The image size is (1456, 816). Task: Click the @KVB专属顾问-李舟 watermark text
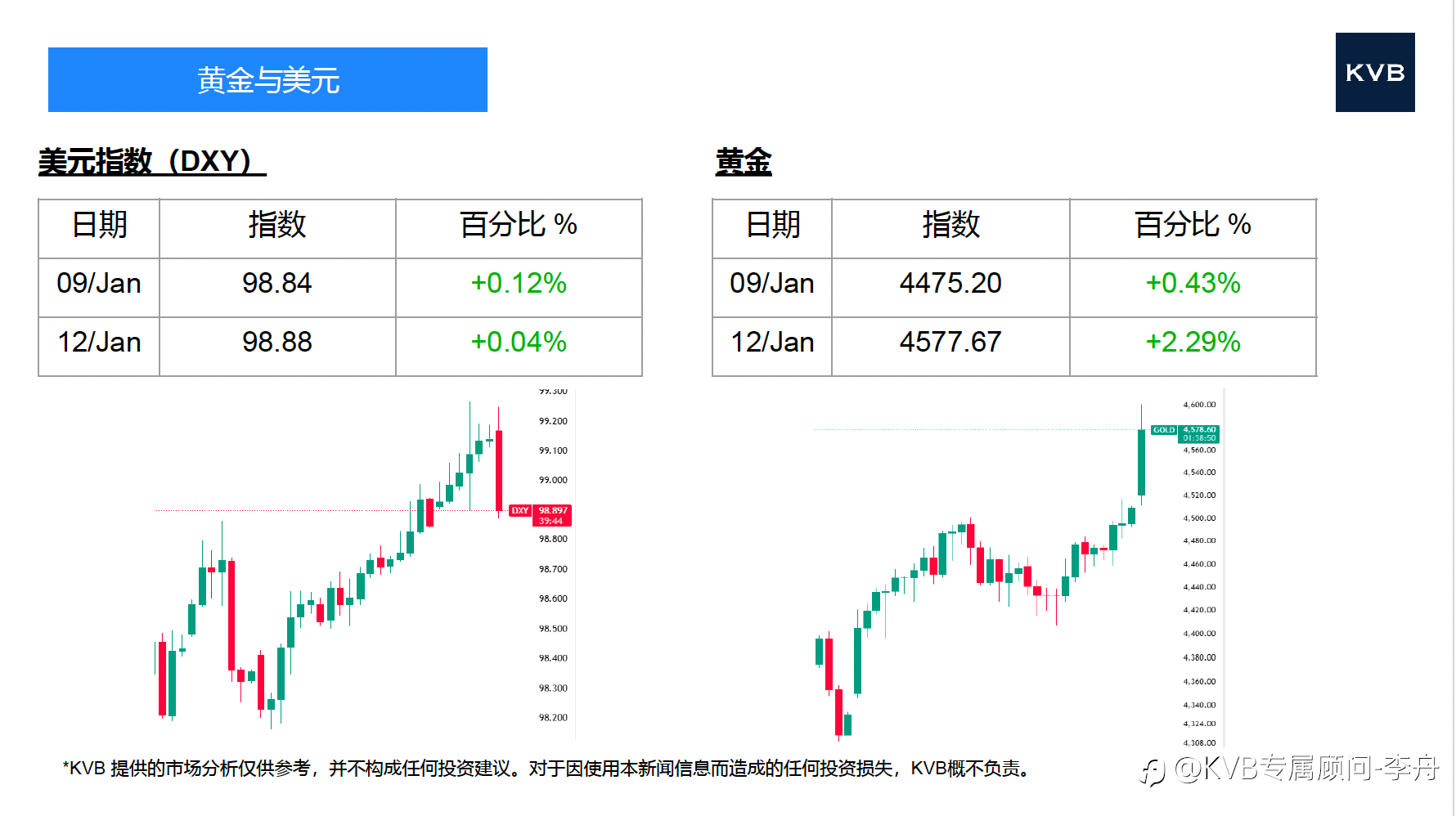pos(1306,769)
